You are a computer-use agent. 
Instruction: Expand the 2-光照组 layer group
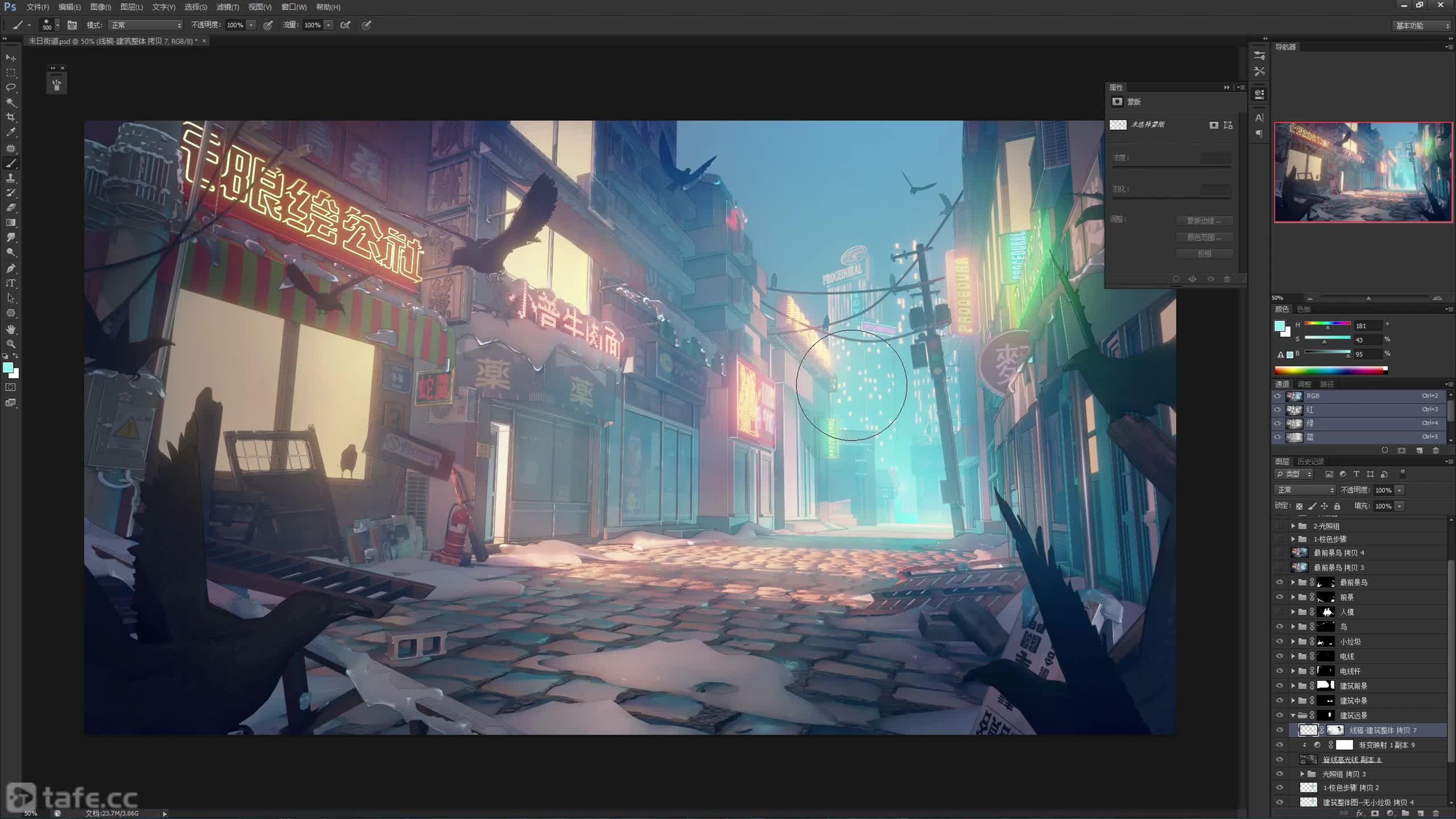point(1293,526)
